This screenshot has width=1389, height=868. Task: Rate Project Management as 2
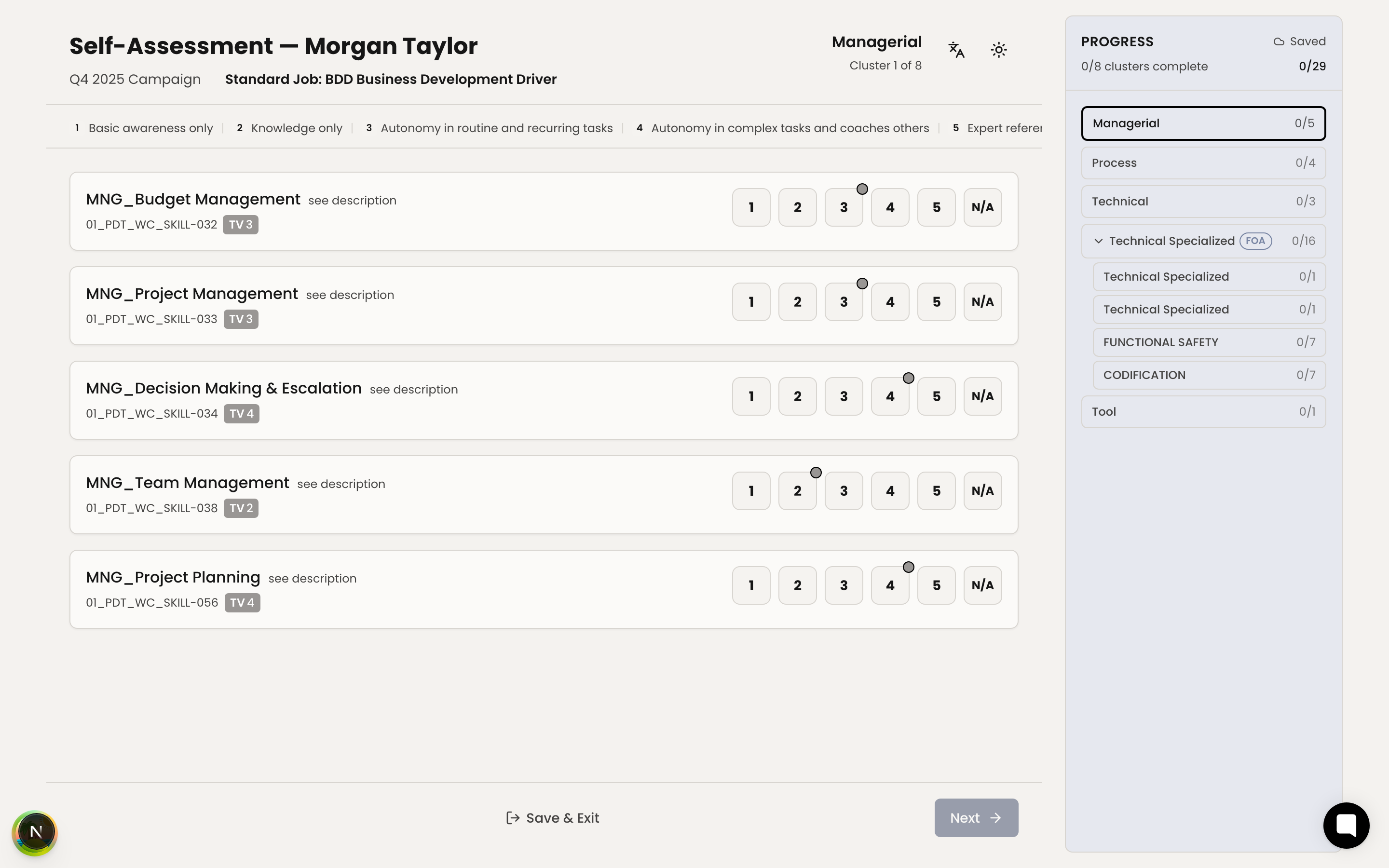tap(797, 302)
